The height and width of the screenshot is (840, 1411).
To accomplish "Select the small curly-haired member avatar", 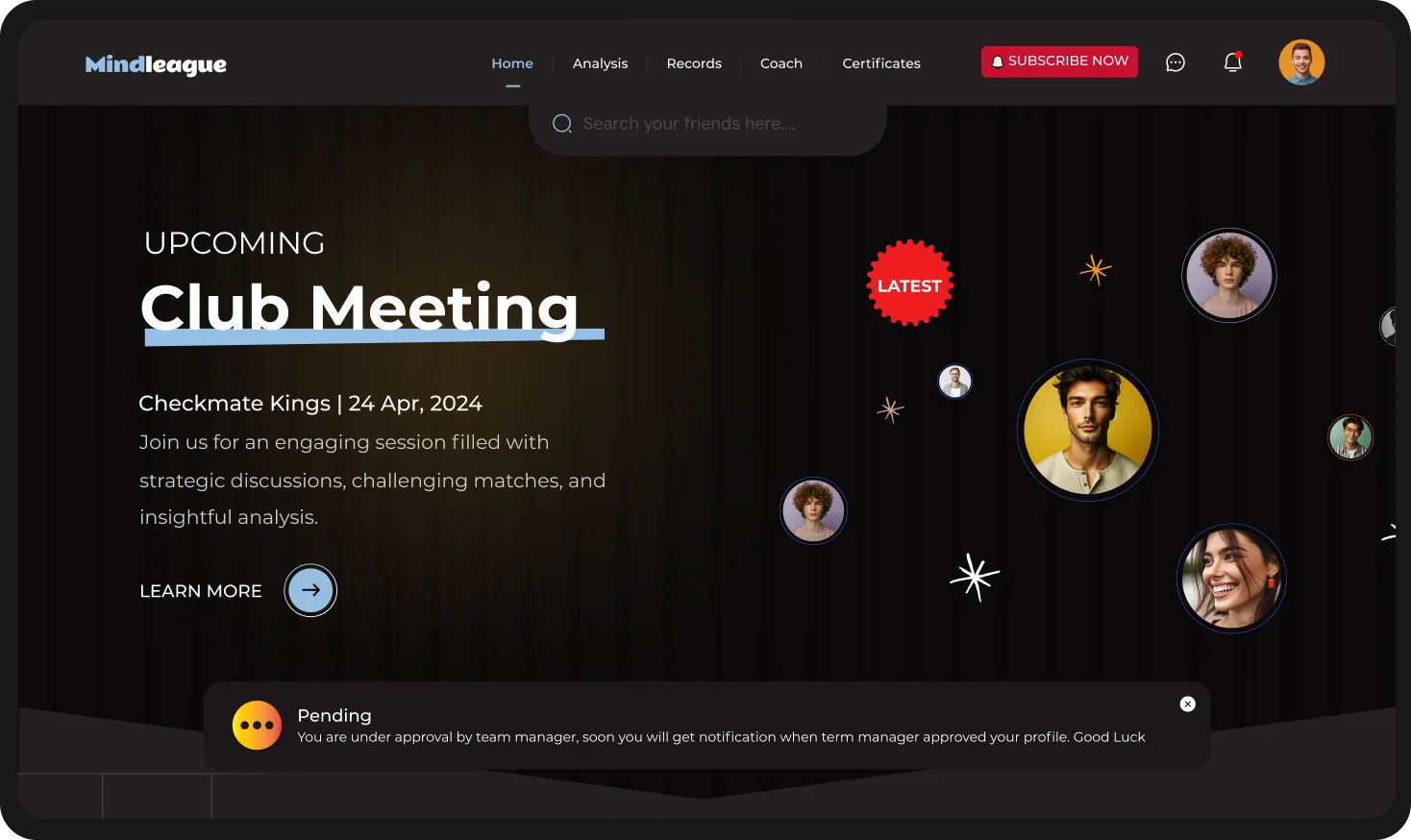I will click(x=813, y=510).
